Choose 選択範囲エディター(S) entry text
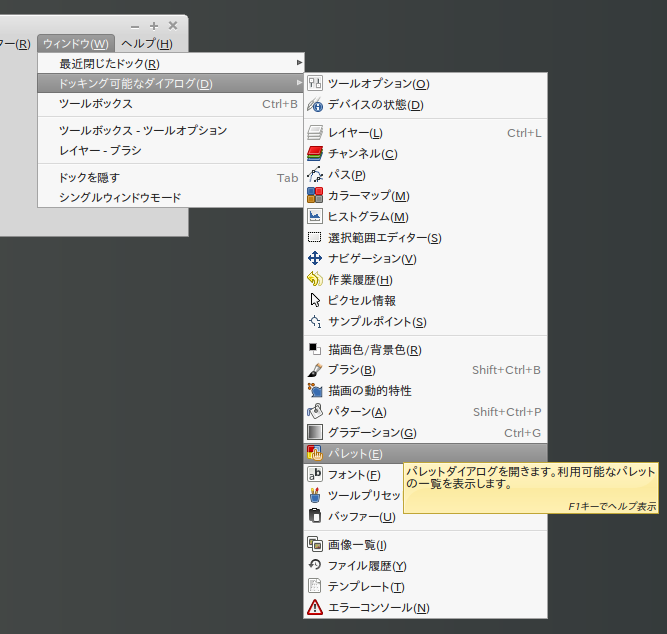Image resolution: width=667 pixels, height=634 pixels. (x=385, y=237)
